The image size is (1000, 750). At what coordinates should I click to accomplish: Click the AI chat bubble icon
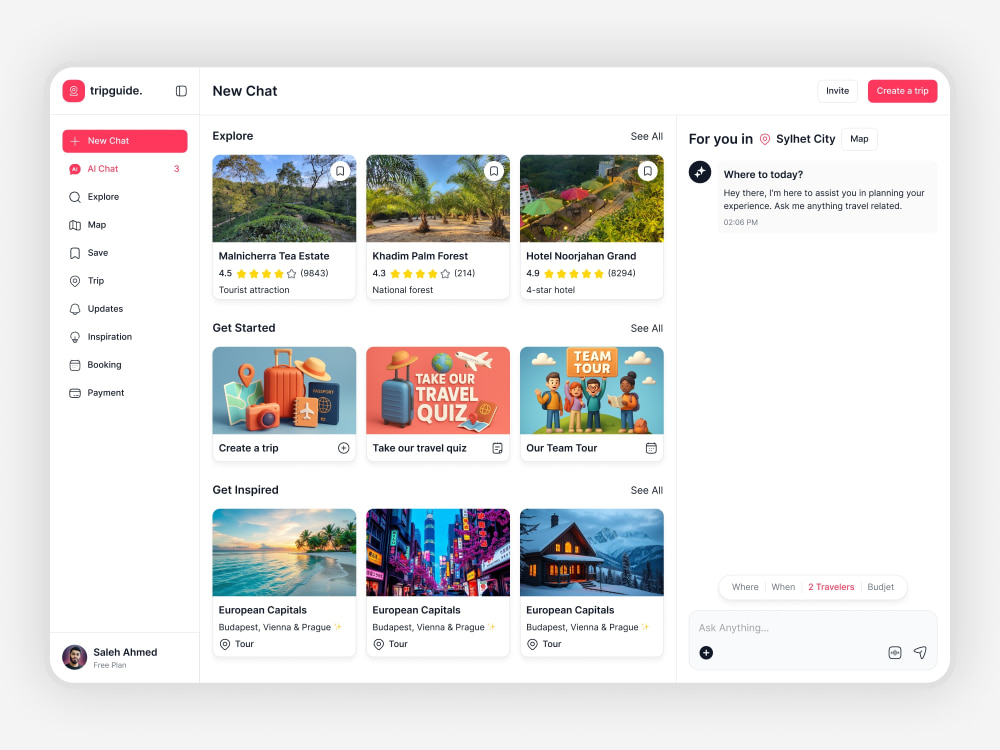75,169
